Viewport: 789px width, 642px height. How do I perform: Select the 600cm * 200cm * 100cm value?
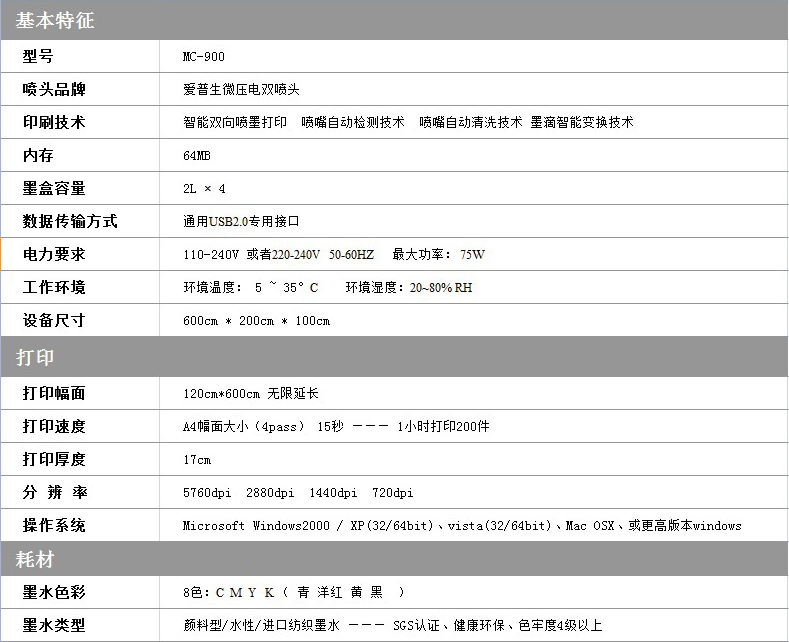click(x=256, y=321)
